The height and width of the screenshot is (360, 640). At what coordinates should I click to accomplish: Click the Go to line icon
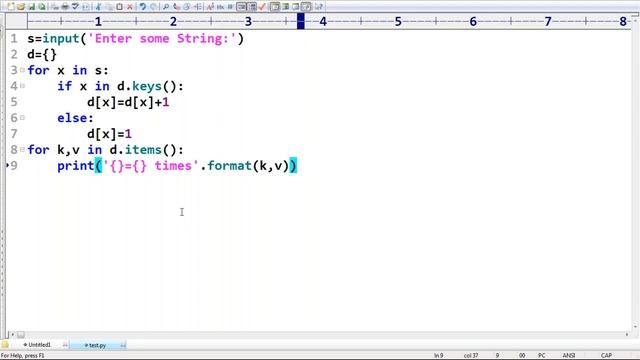[x=198, y=7]
